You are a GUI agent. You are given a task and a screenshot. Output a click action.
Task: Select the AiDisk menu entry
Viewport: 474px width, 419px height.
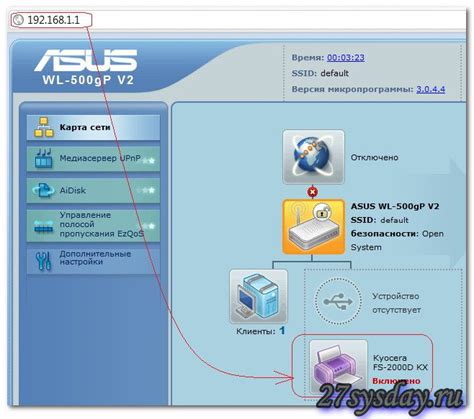coord(93,190)
